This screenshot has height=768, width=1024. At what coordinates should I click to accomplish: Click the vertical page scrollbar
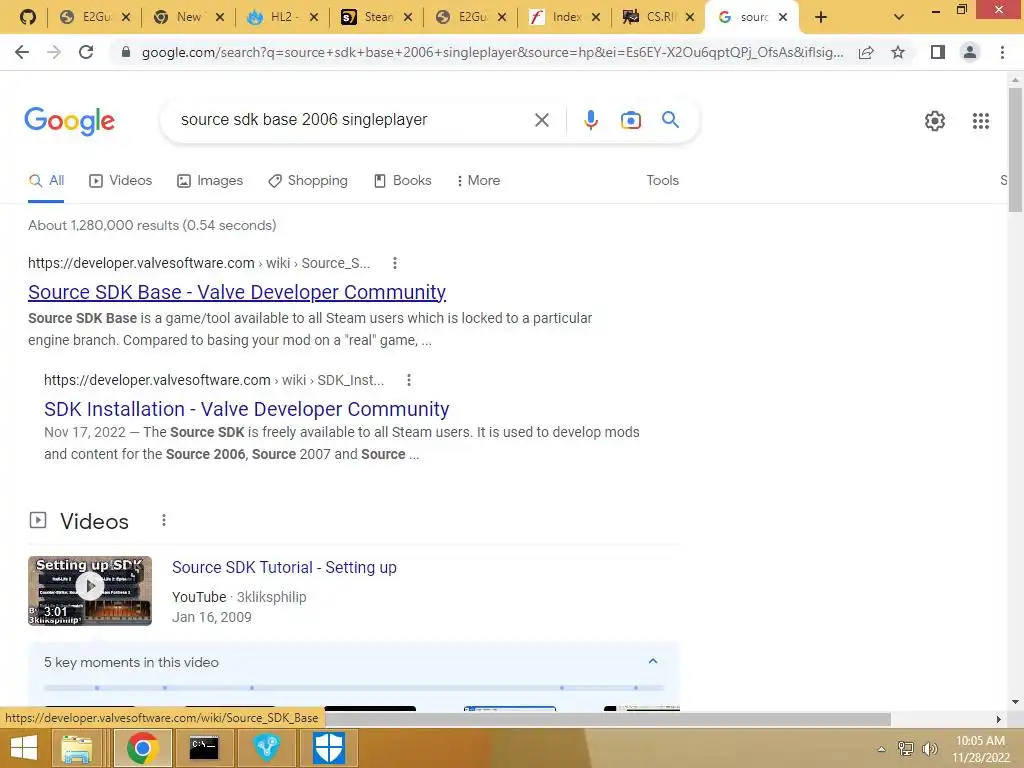[1015, 150]
